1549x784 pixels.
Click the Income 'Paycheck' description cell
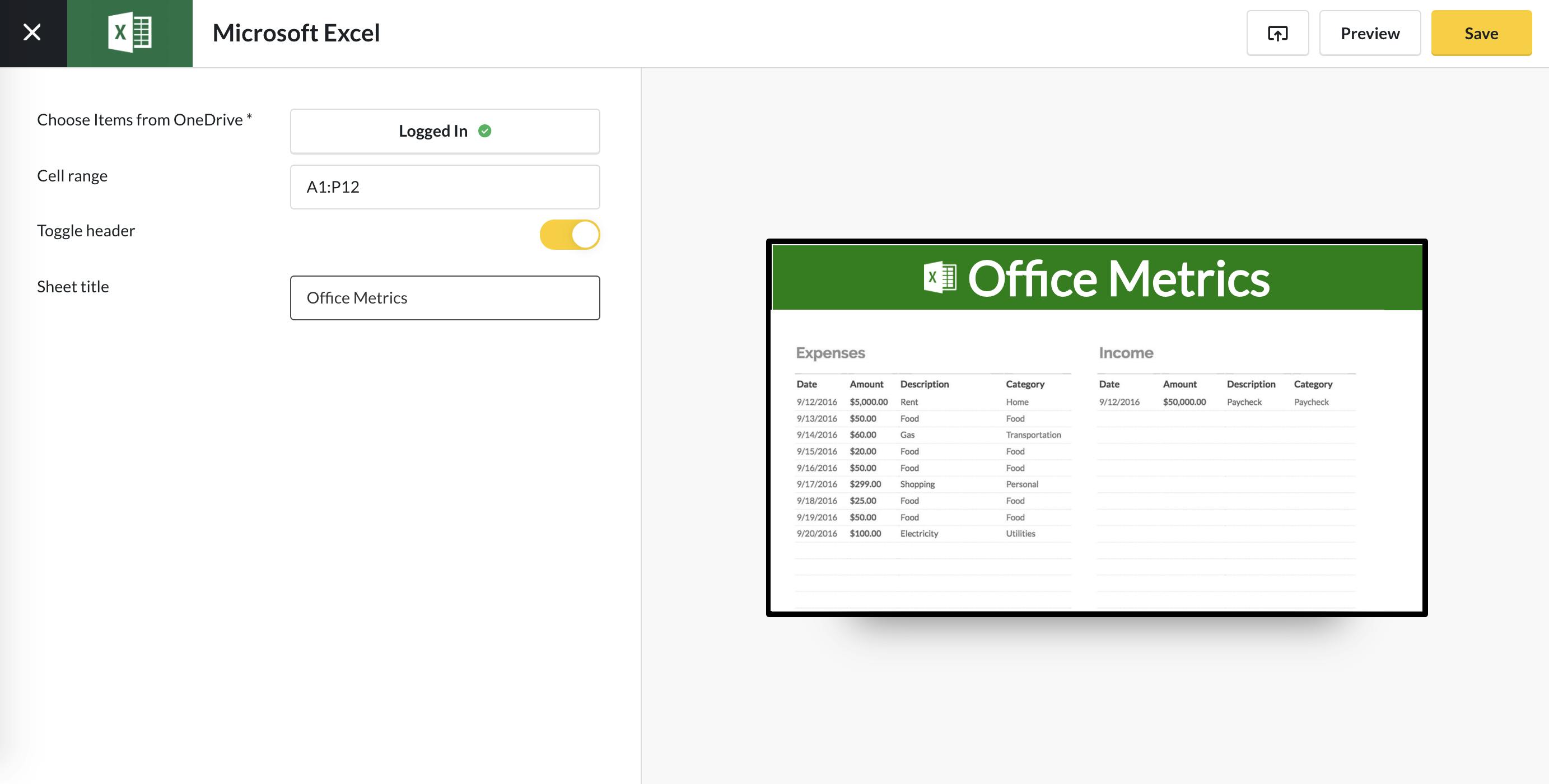(1244, 402)
